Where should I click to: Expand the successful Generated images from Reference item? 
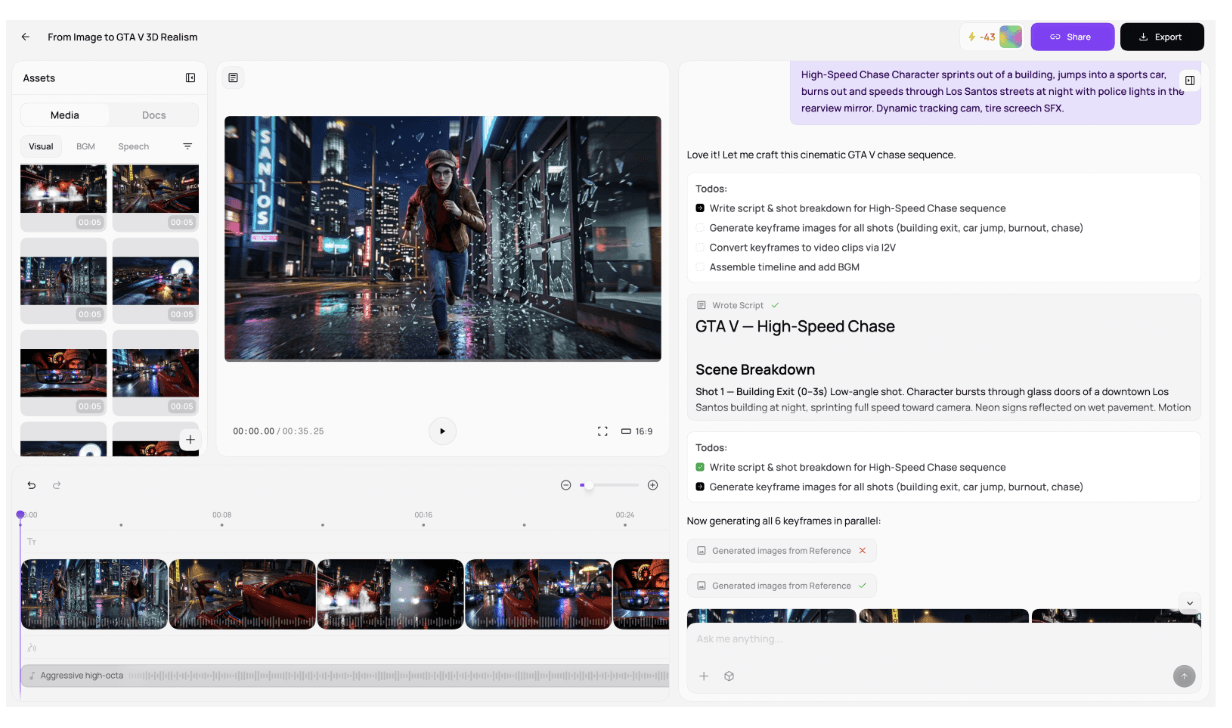(782, 585)
